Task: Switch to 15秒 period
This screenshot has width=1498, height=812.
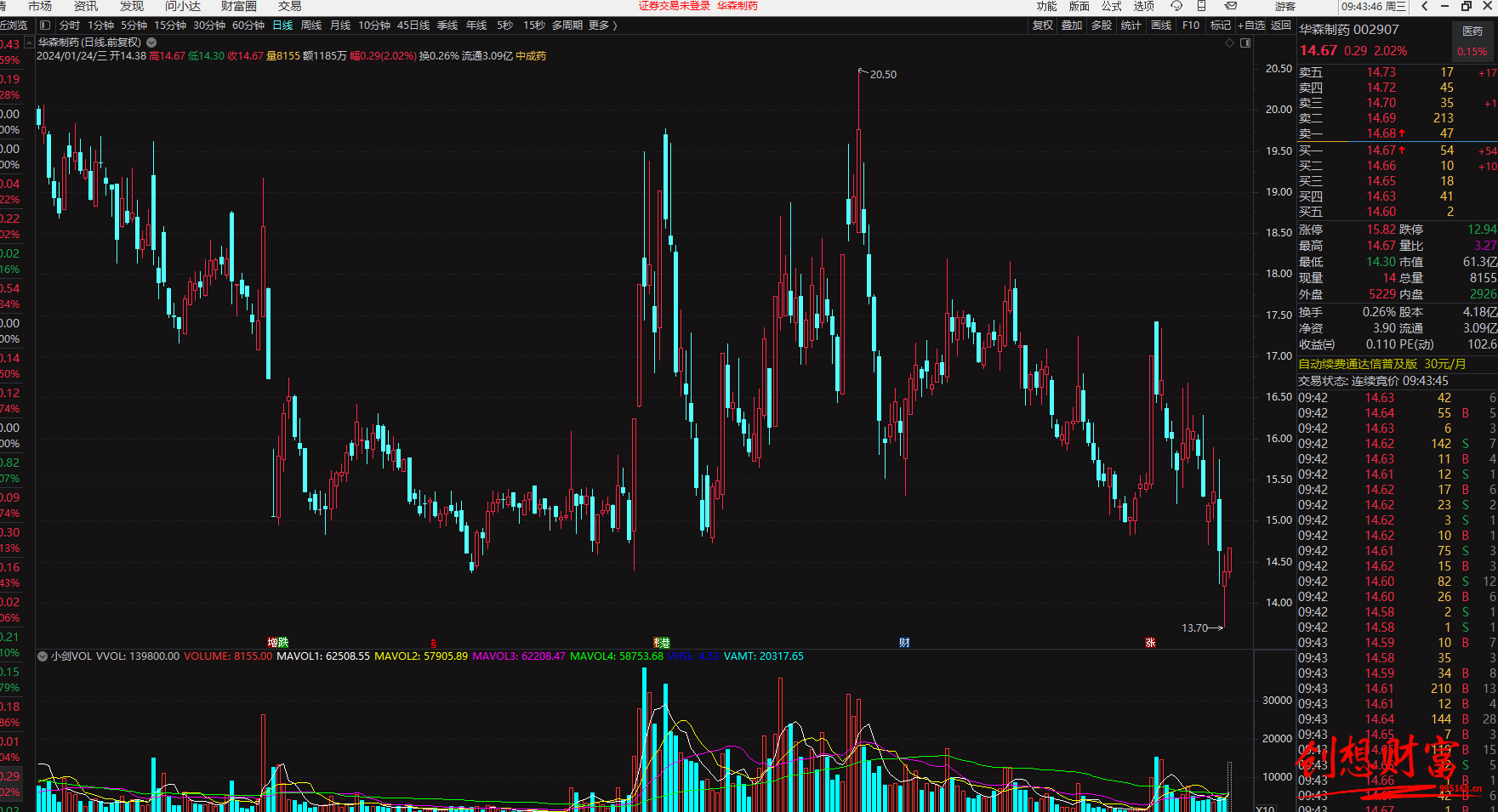Action: tap(533, 26)
